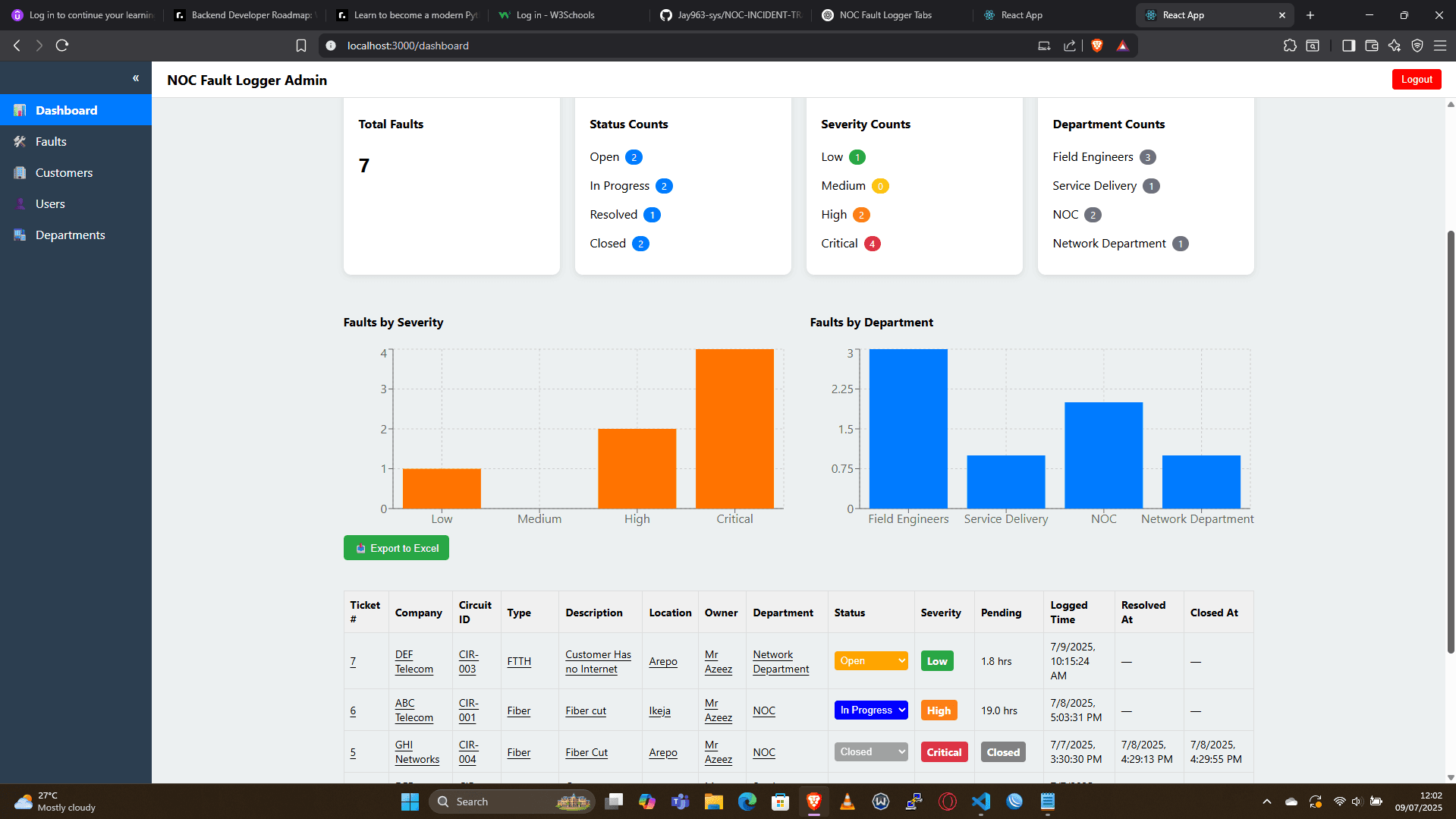Open the Faults section via its wrench icon

click(x=20, y=141)
